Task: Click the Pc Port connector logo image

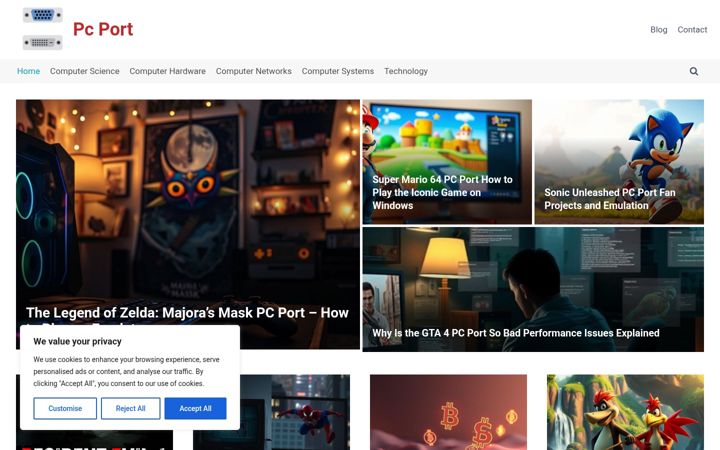Action: click(x=43, y=29)
